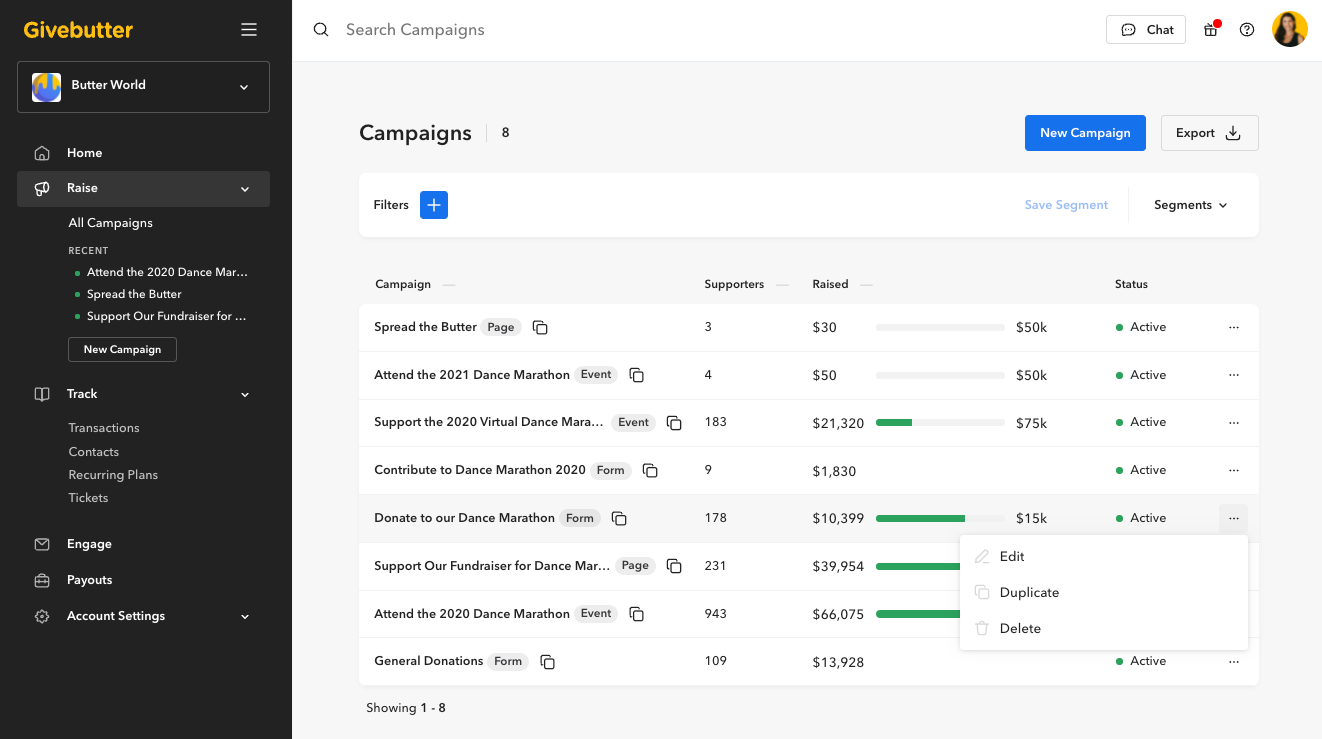
Task: Copy link for Attend the 2021 Dance Marathon
Action: pyautogui.click(x=637, y=375)
